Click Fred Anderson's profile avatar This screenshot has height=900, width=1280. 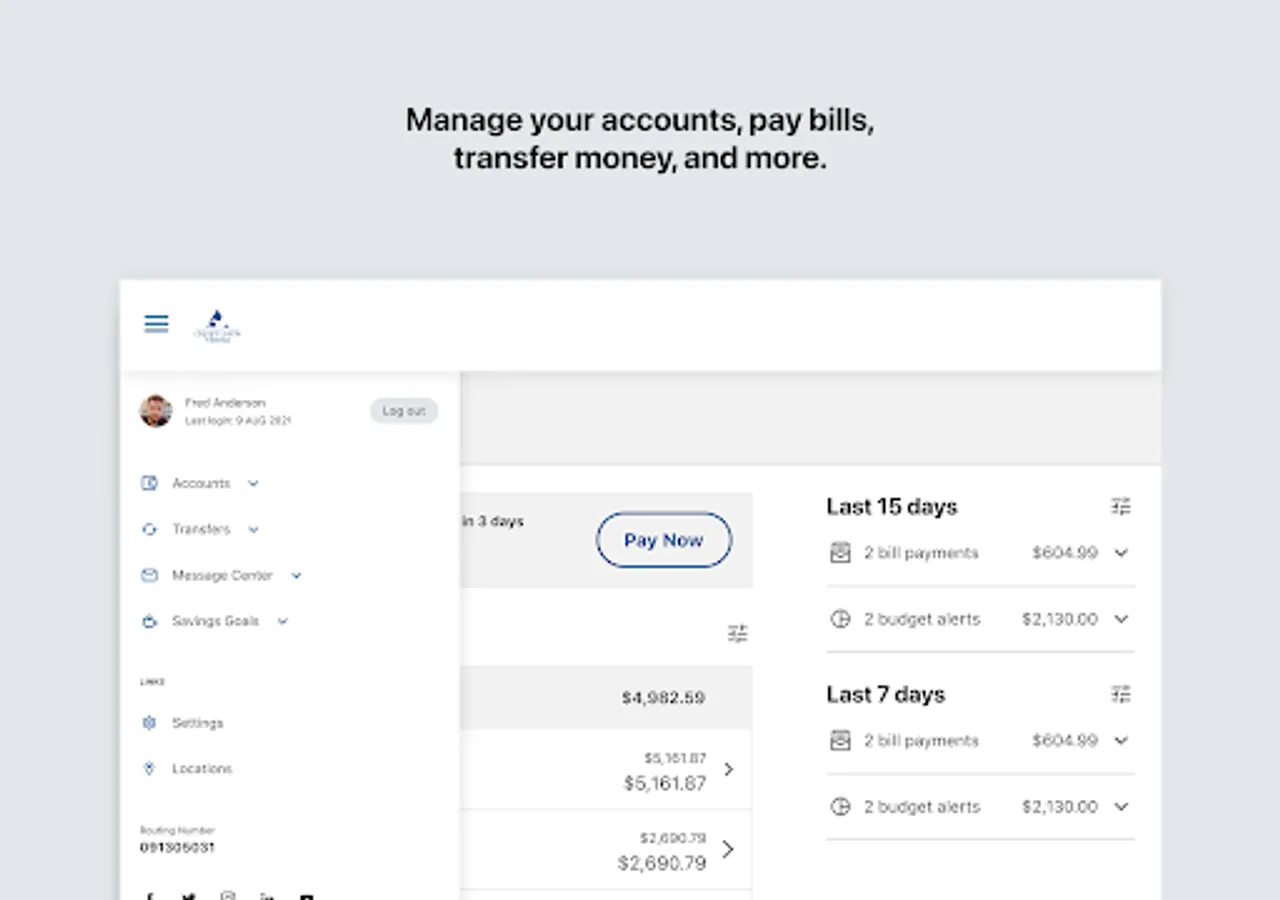(x=156, y=411)
